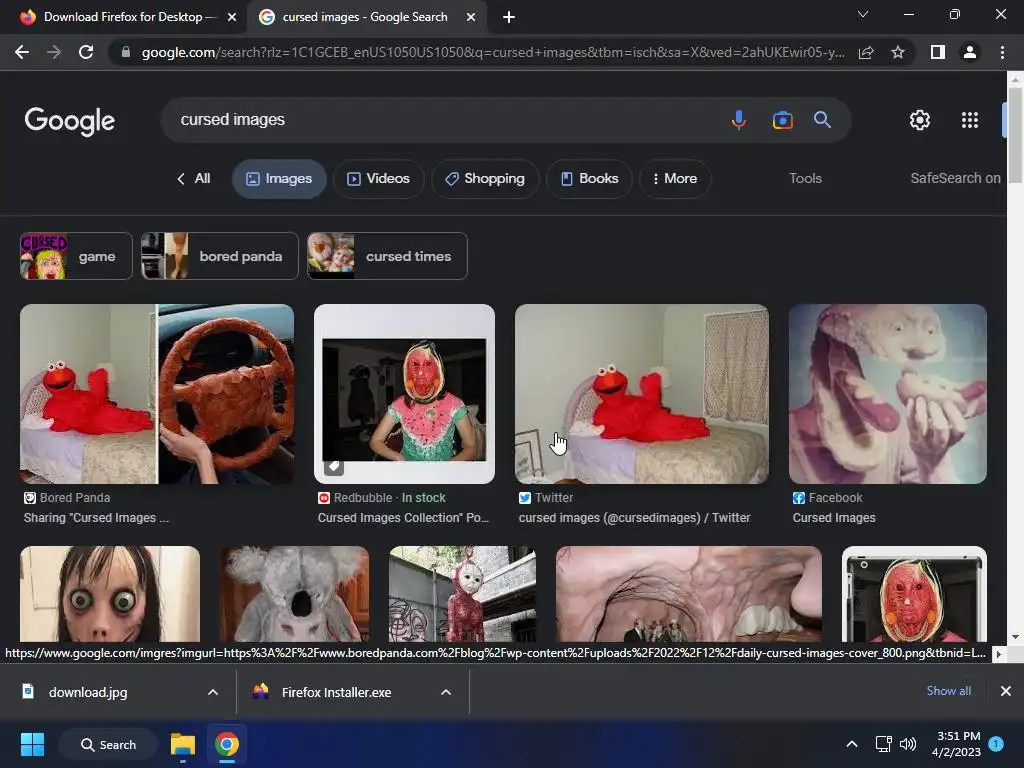Open the SafeSearch on setting

point(955,178)
